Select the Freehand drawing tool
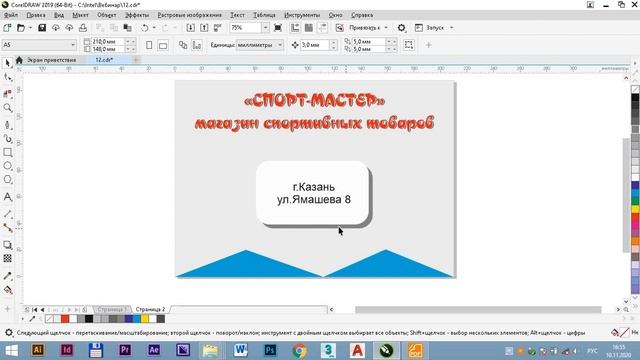Image resolution: width=640 pixels, height=360 pixels. coord(7,124)
